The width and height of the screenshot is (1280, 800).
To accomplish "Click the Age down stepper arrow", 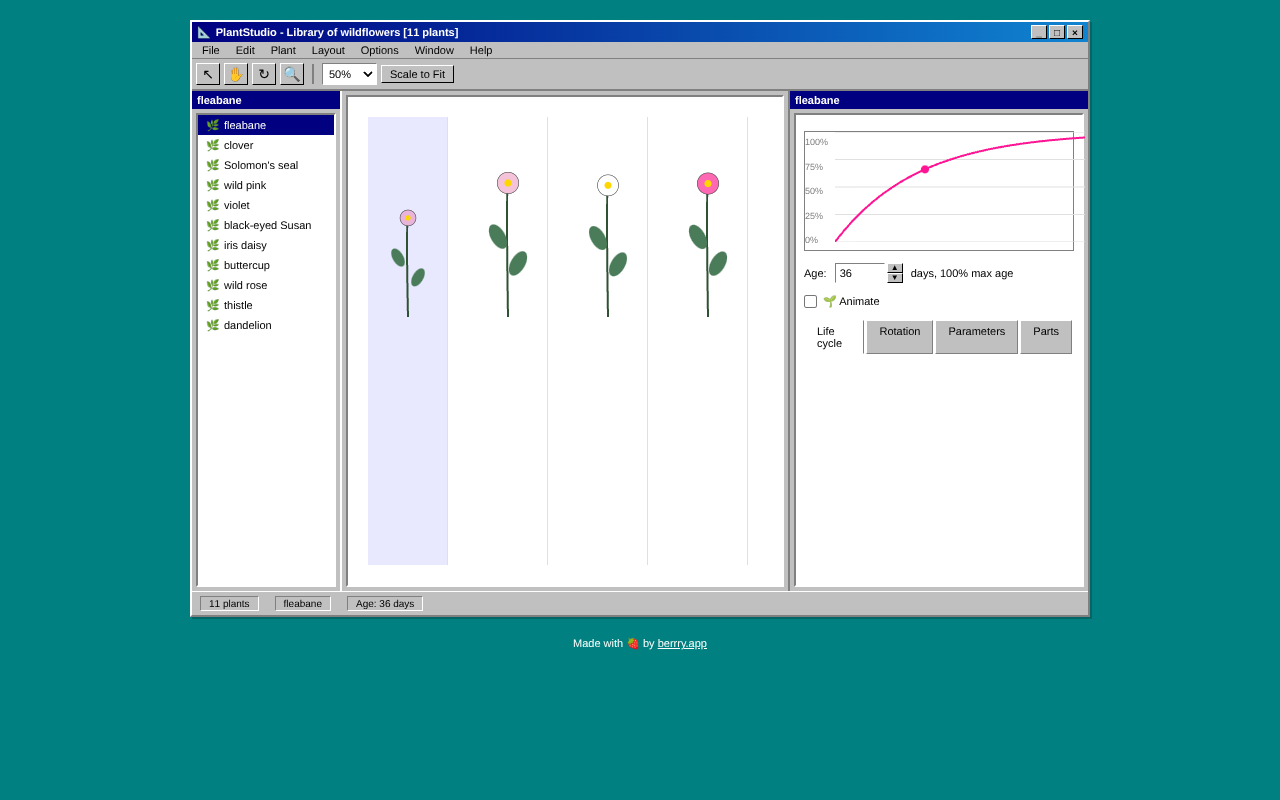I will (x=894, y=276).
